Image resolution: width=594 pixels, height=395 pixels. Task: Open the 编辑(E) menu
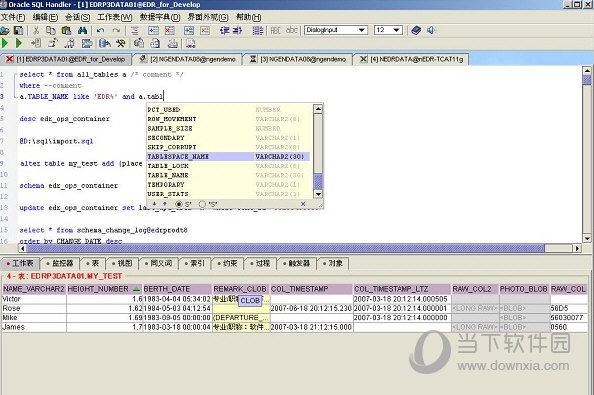point(45,17)
